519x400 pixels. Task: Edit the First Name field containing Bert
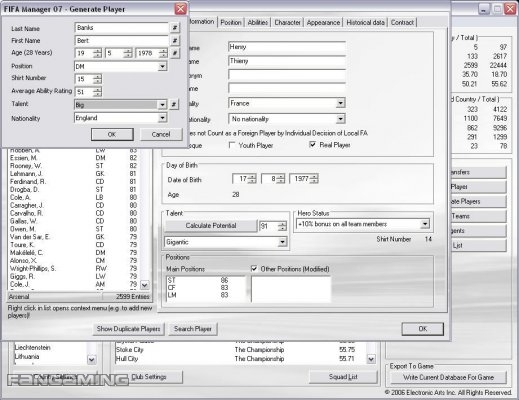[122, 41]
